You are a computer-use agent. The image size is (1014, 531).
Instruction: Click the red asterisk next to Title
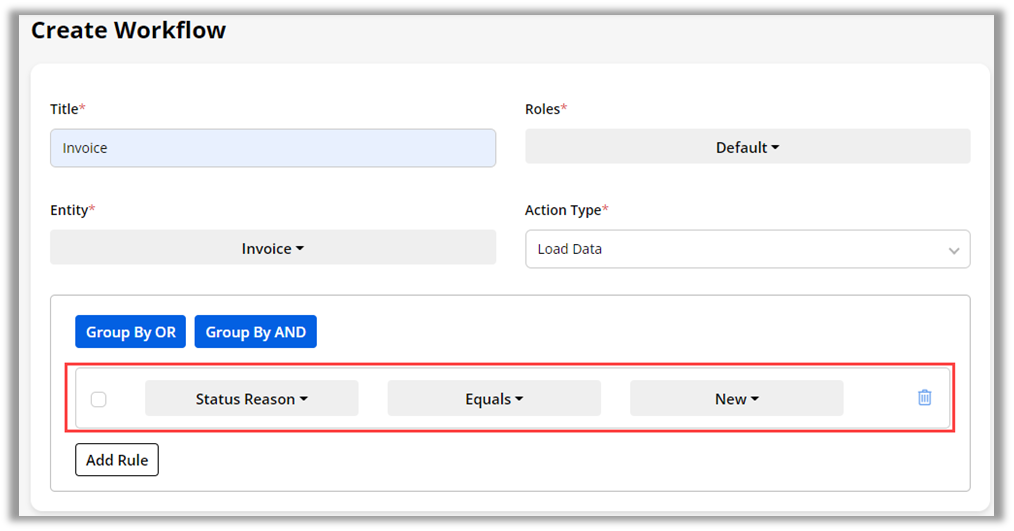[x=83, y=108]
